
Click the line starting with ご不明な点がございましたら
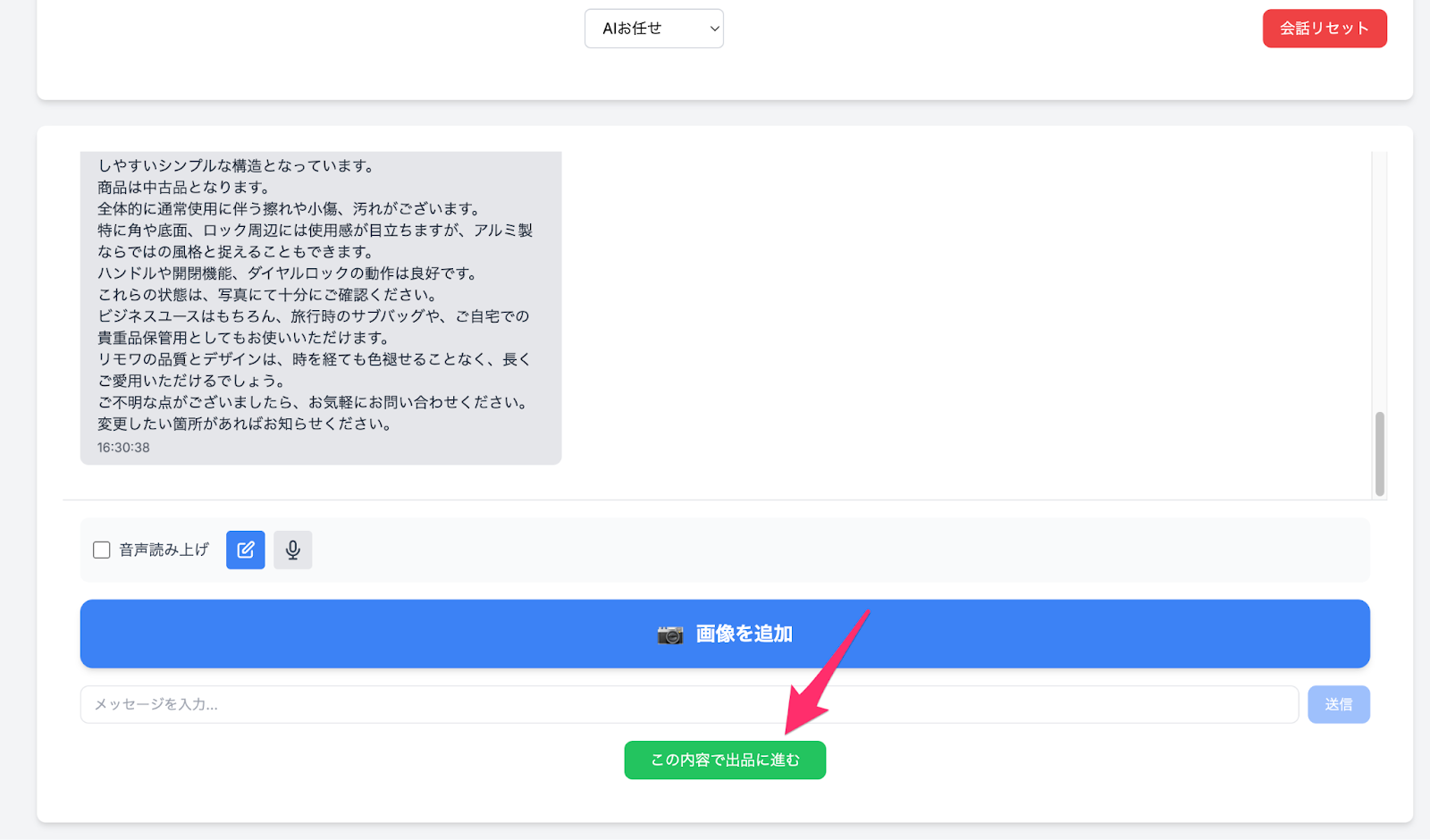pyautogui.click(x=313, y=402)
